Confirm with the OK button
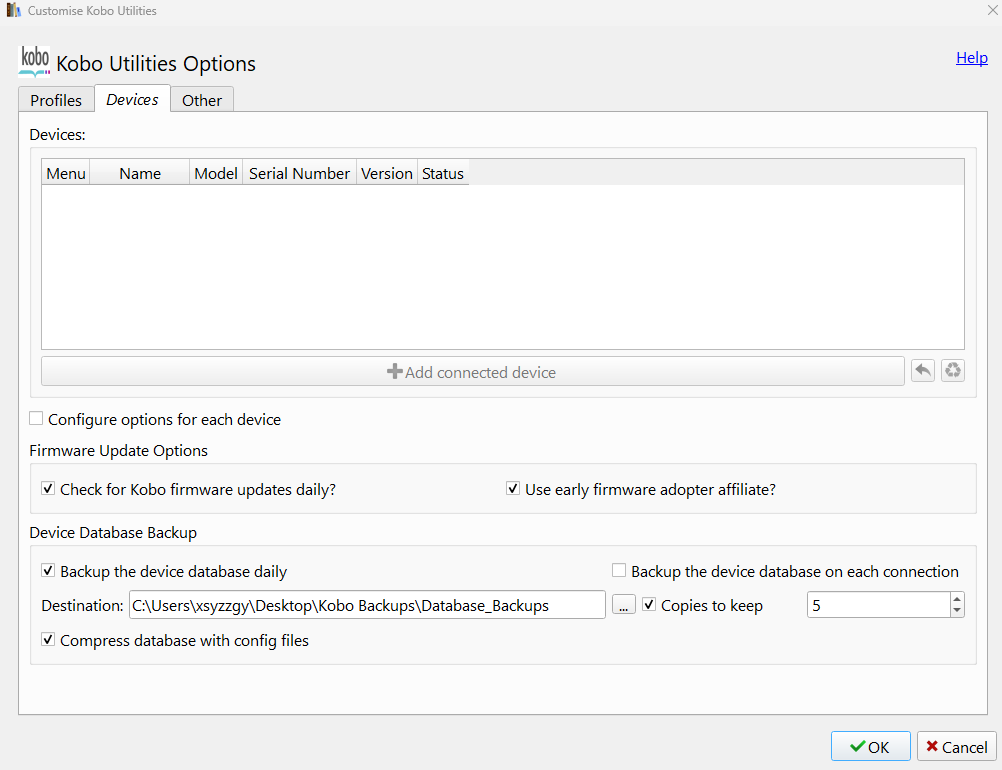The width and height of the screenshot is (1002, 770). point(870,746)
